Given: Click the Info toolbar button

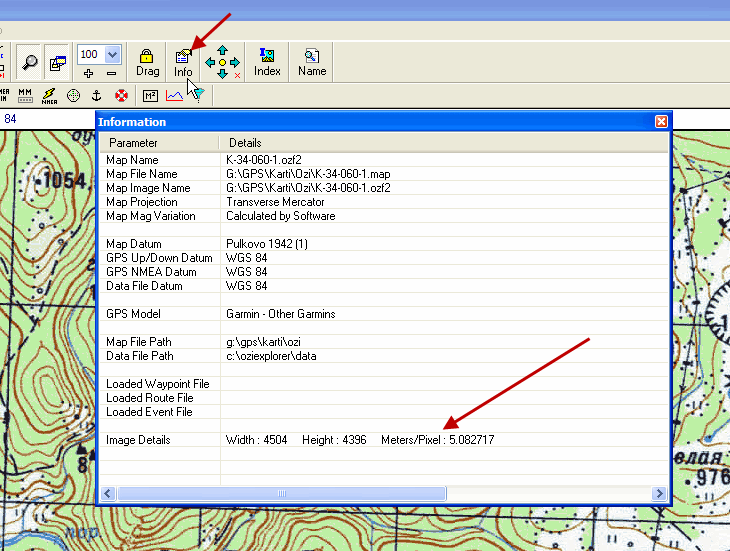Looking at the screenshot, I should click(183, 62).
